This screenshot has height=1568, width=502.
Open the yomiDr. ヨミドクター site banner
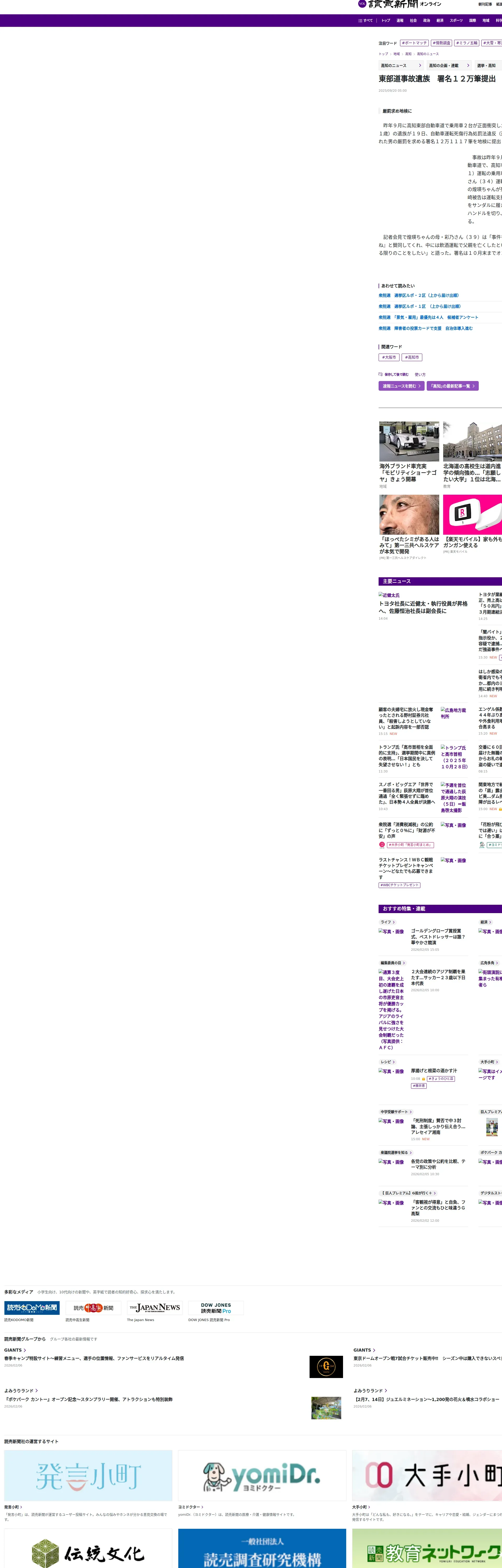[x=262, y=1476]
